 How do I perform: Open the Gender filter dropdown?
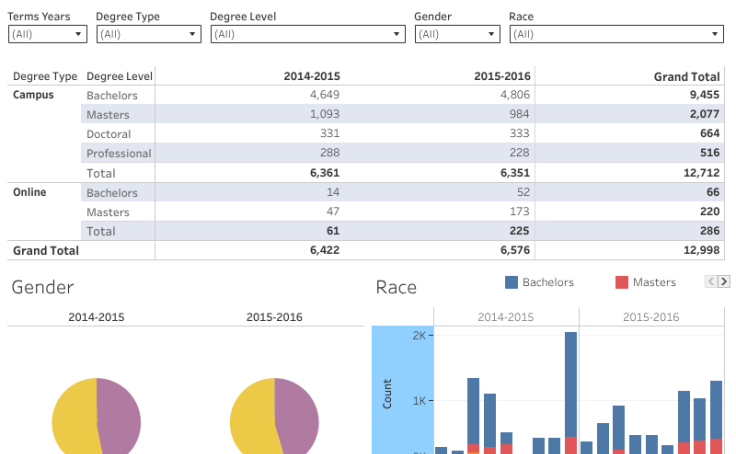point(456,34)
